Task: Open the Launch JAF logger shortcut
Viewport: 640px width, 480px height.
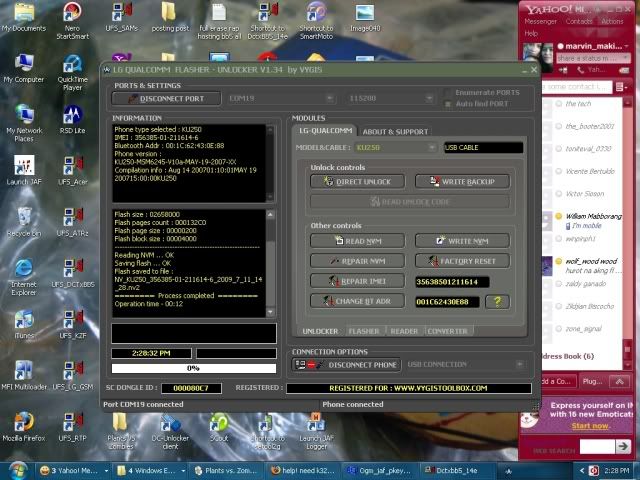Action: (316, 431)
